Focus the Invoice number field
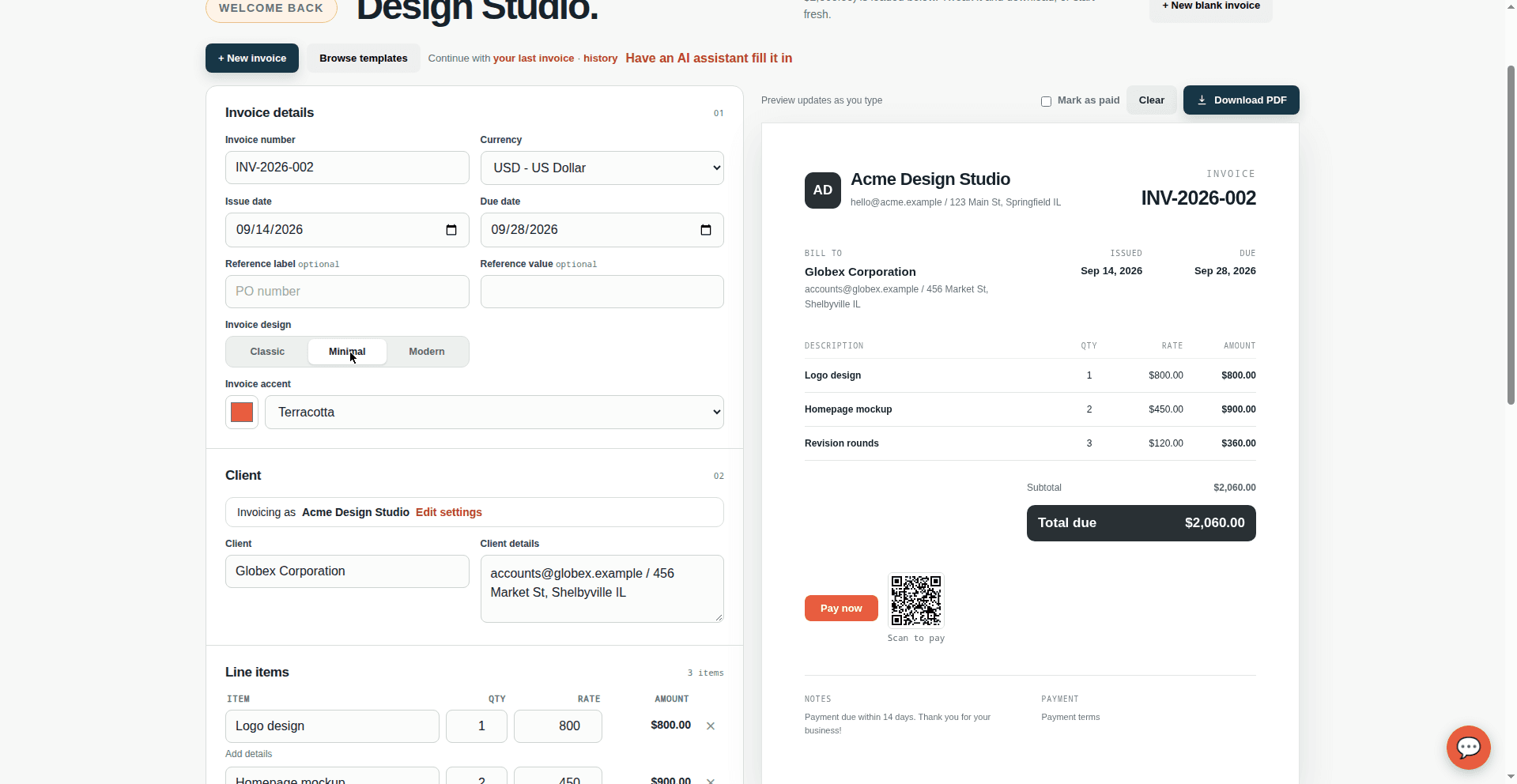The image size is (1517, 784). (x=347, y=168)
